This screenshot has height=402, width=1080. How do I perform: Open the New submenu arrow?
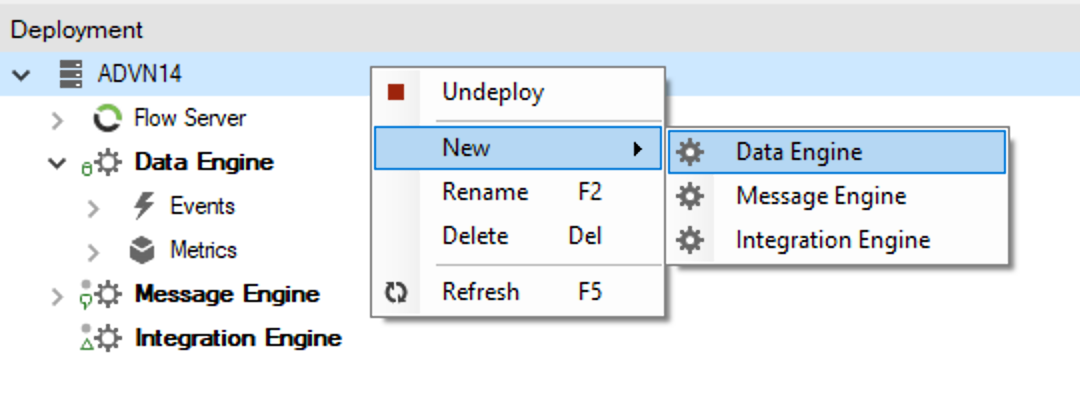(x=638, y=148)
